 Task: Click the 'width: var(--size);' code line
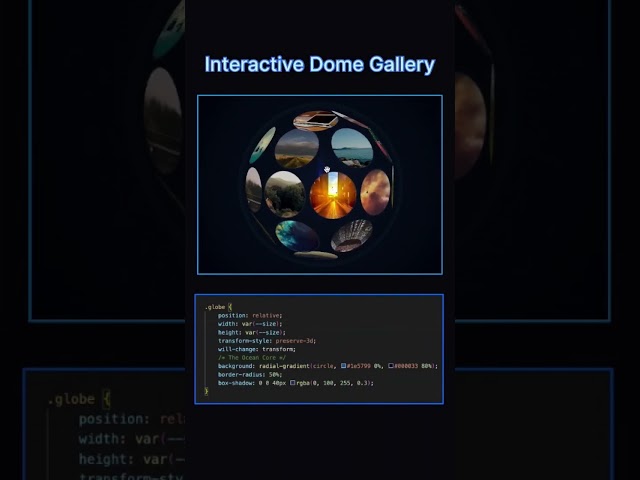250,324
